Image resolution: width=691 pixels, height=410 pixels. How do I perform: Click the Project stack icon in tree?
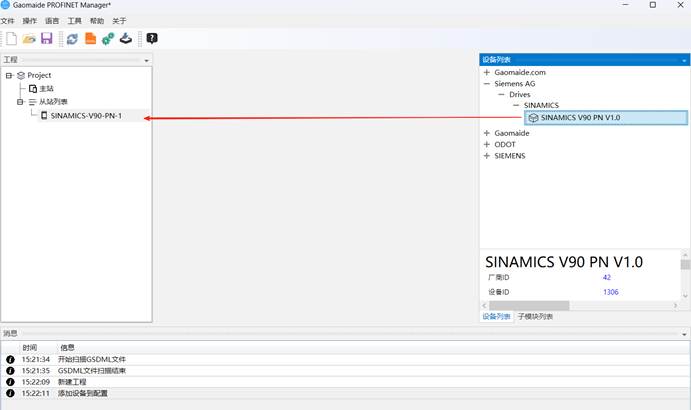(x=21, y=75)
